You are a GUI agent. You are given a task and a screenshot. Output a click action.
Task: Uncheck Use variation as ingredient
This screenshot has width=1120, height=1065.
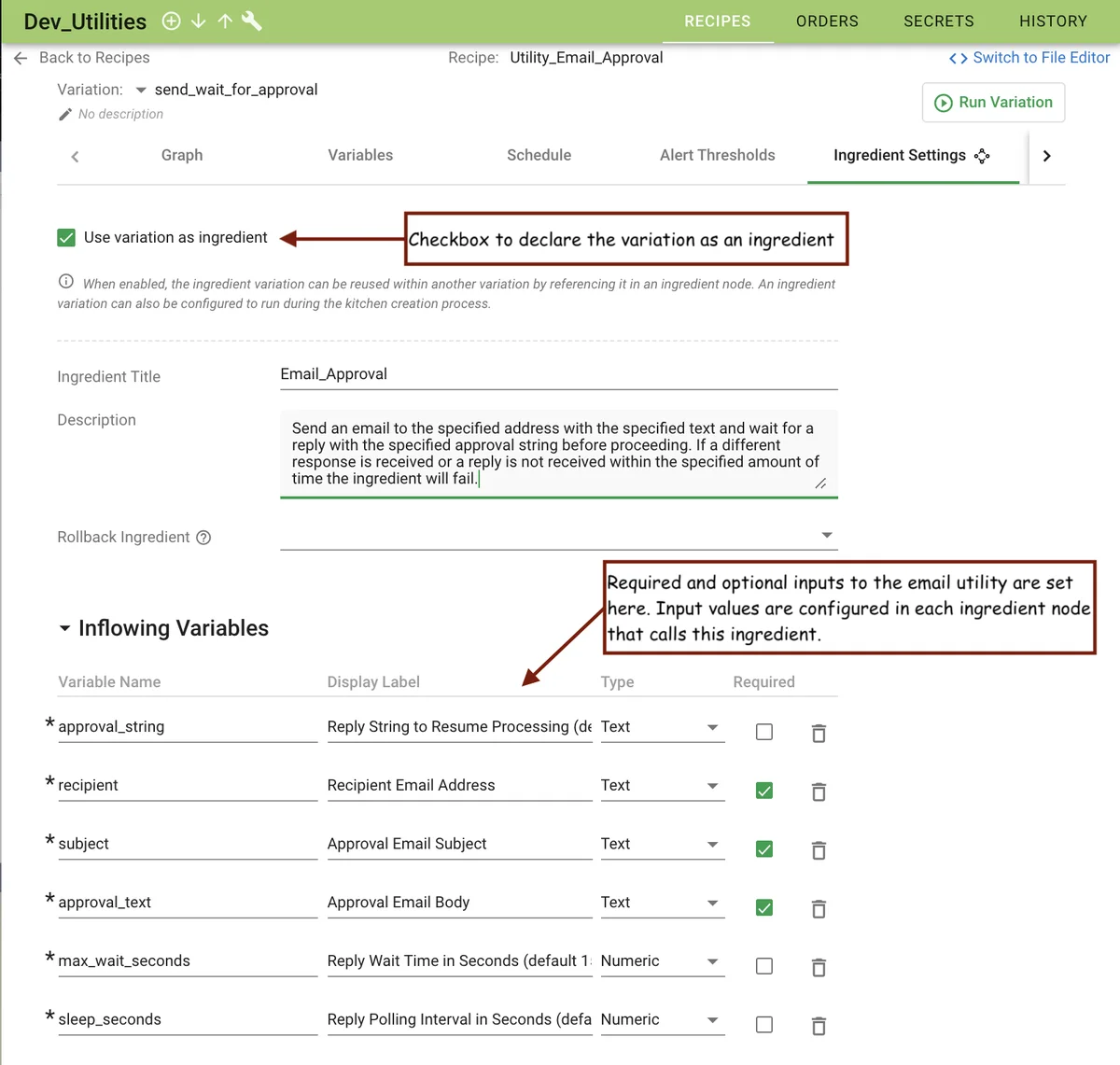tap(66, 238)
